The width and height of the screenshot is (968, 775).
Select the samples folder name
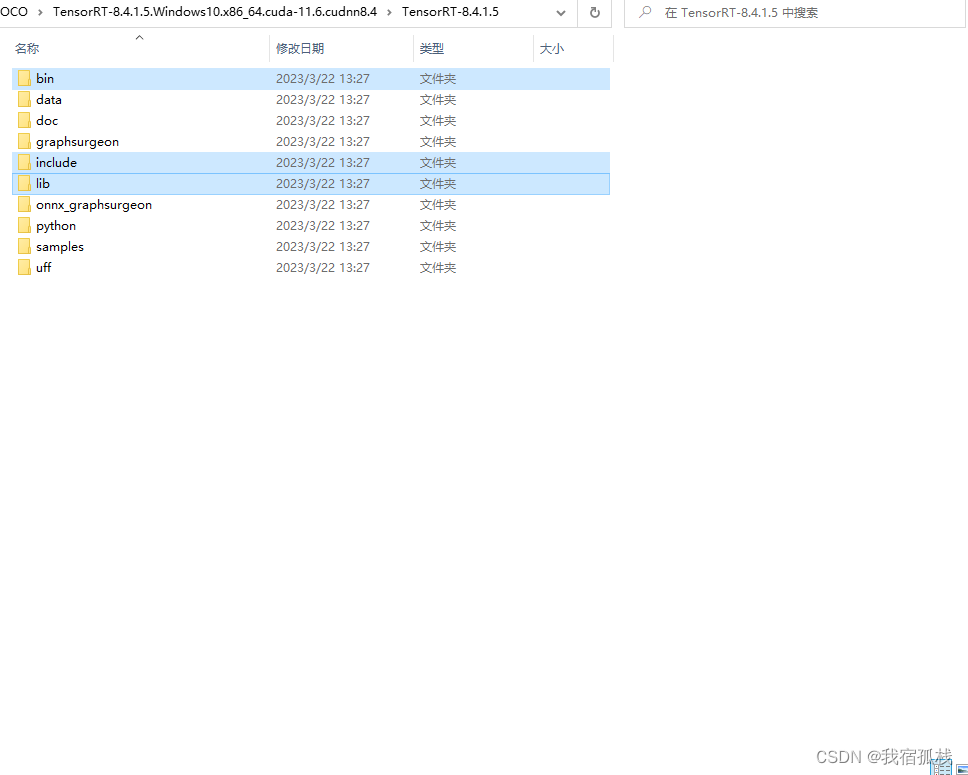(x=60, y=246)
